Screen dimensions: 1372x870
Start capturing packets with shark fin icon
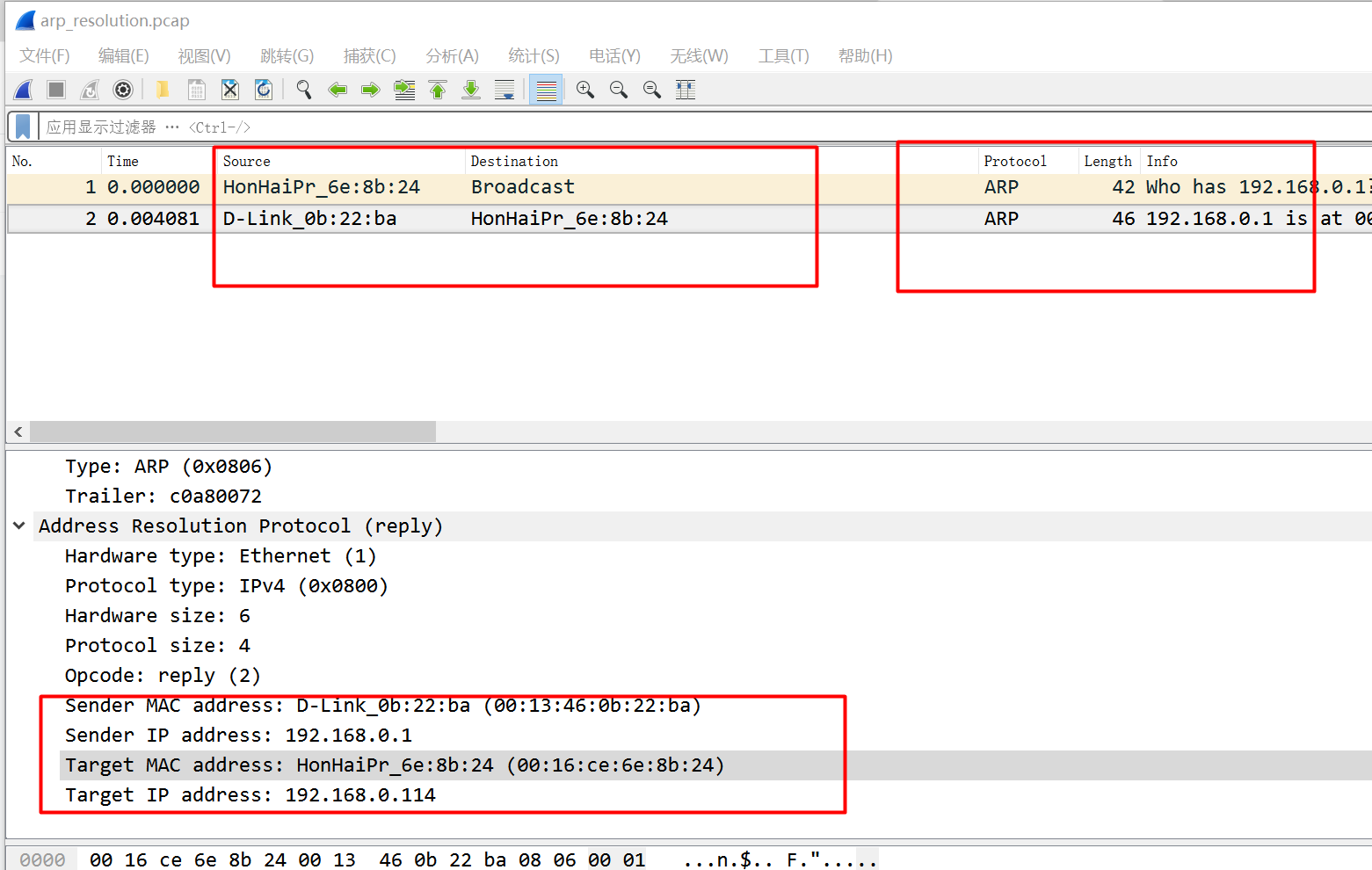click(x=24, y=90)
